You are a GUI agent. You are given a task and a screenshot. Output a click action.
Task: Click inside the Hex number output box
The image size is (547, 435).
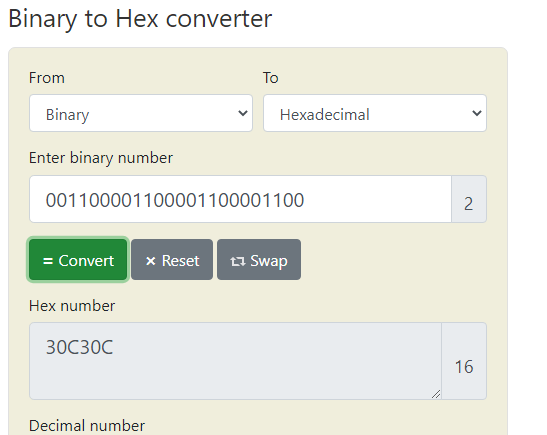point(235,361)
